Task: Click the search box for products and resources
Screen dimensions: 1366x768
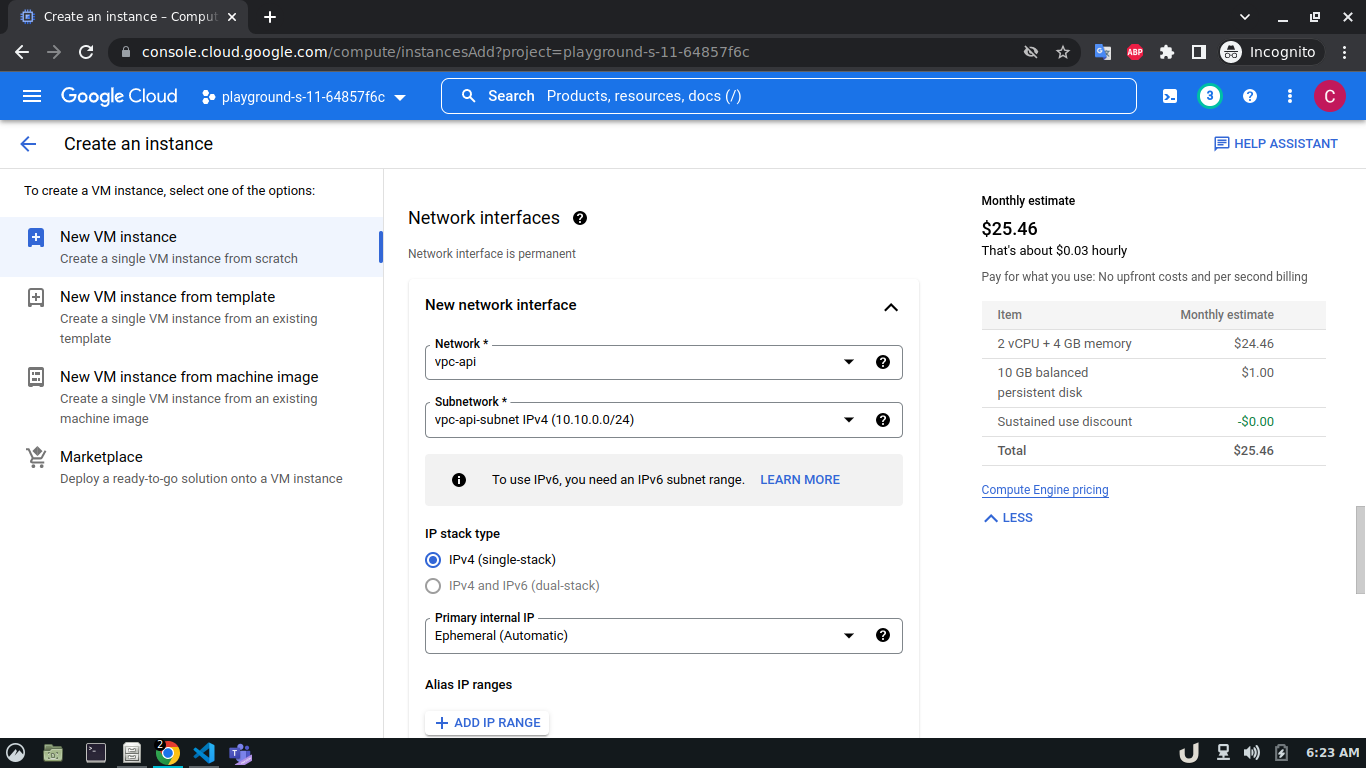Action: pyautogui.click(x=788, y=96)
